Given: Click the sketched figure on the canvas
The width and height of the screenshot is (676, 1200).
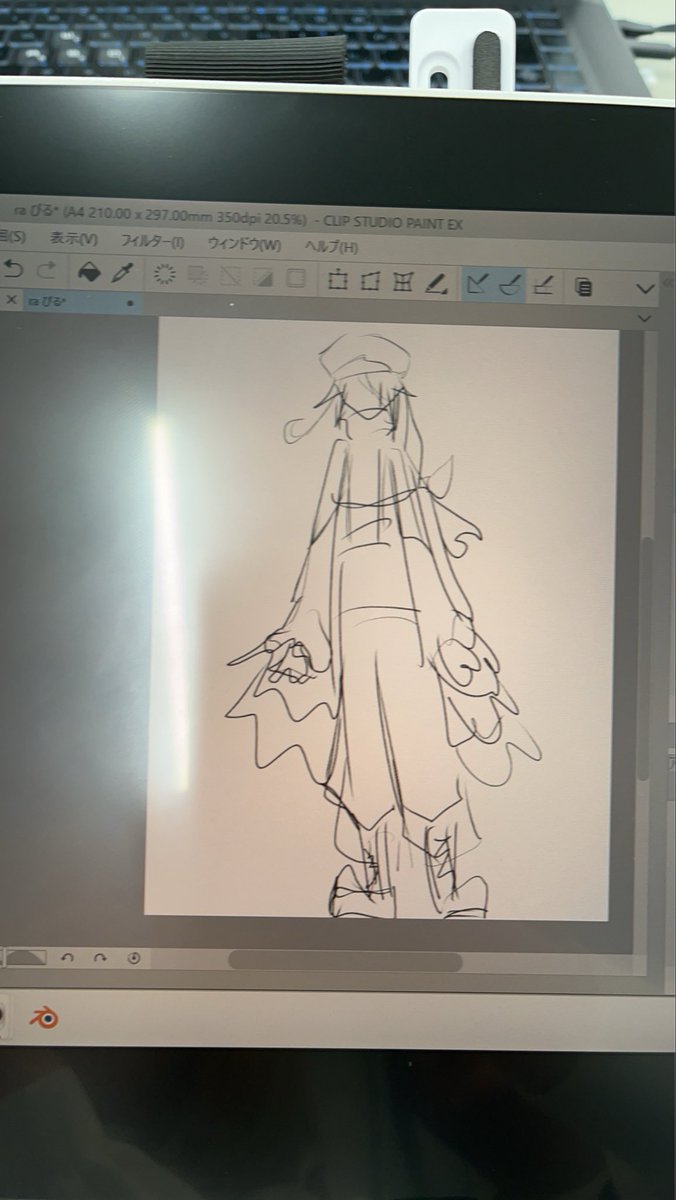Looking at the screenshot, I should [385, 625].
